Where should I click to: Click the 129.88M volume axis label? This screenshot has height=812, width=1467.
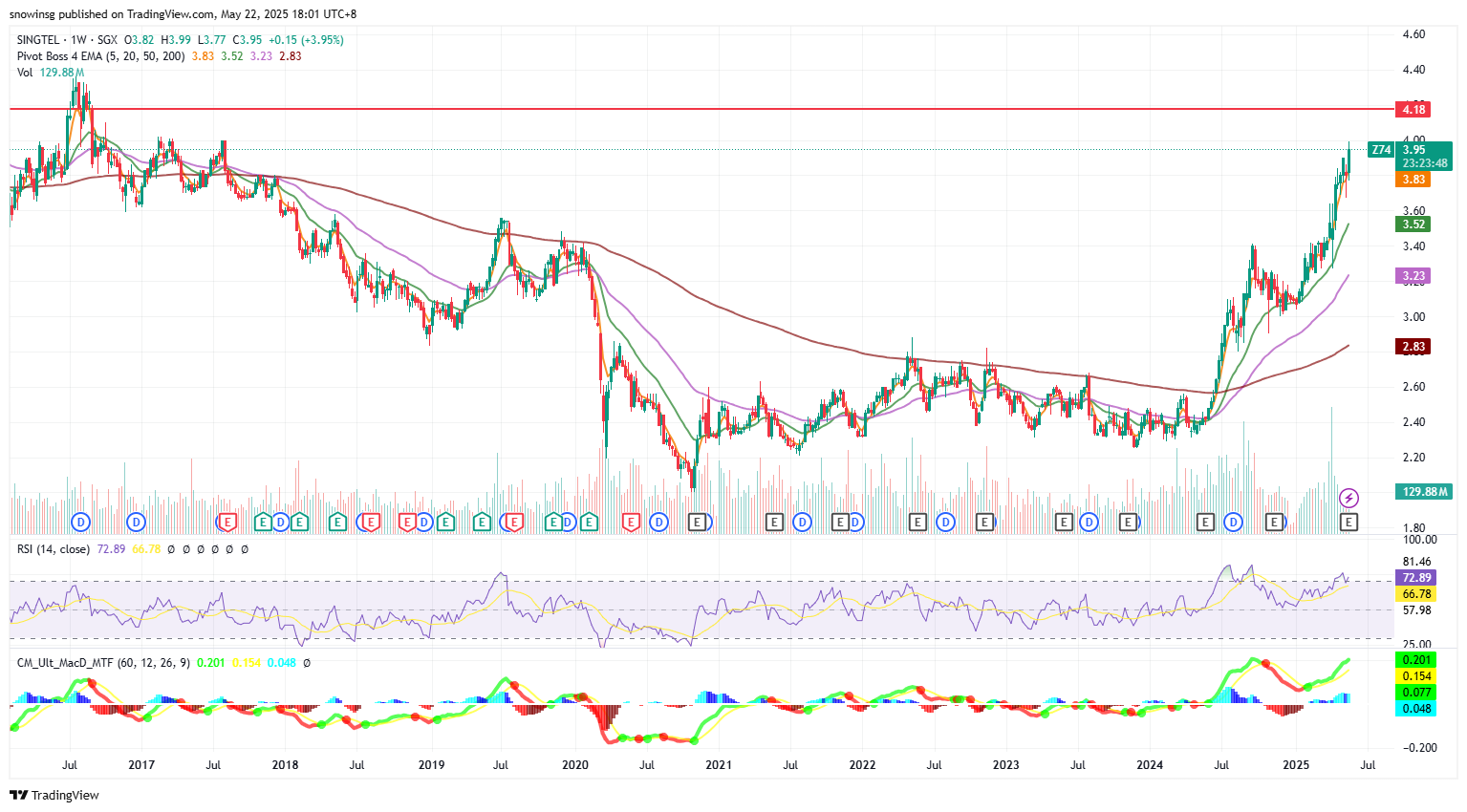(x=1424, y=491)
